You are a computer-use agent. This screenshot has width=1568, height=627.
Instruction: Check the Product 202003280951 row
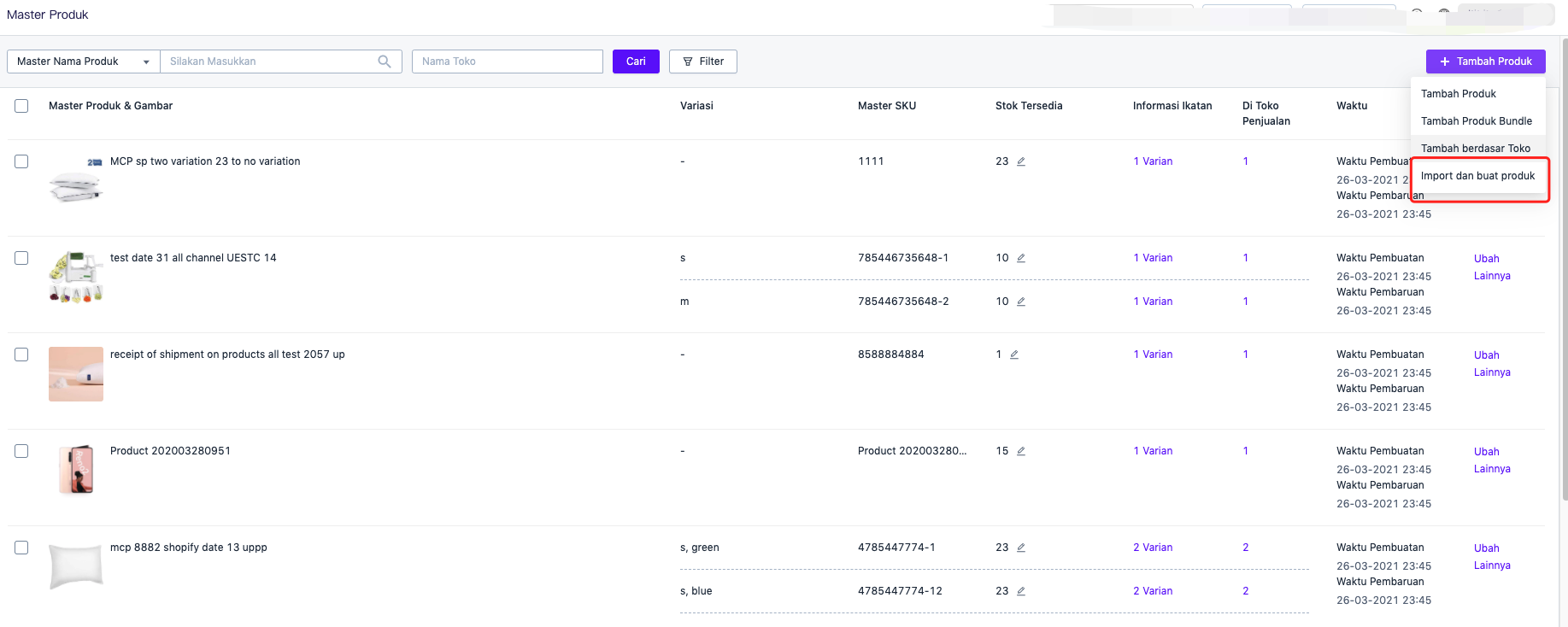[x=21, y=451]
